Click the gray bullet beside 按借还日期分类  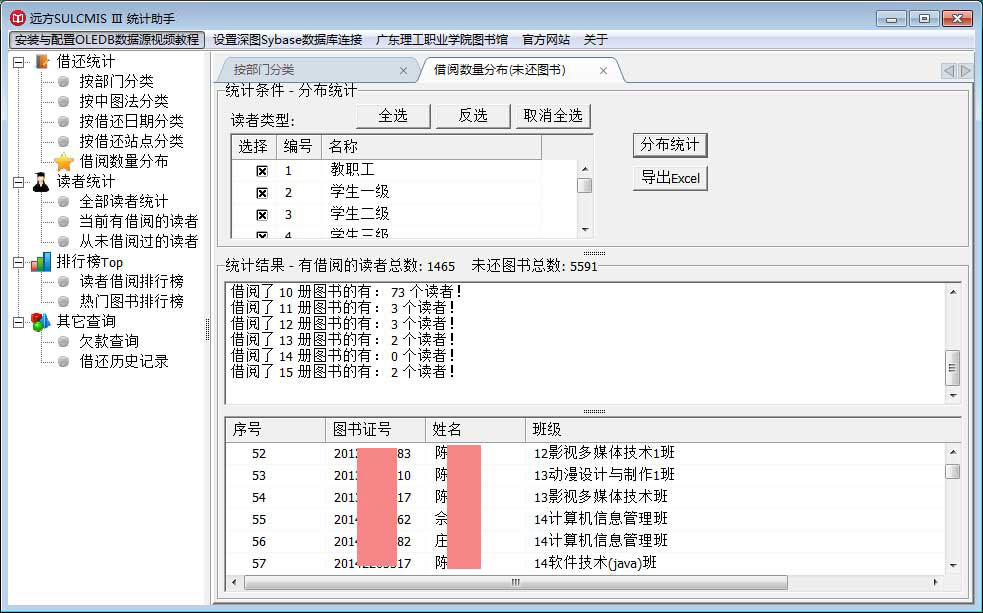pyautogui.click(x=63, y=122)
